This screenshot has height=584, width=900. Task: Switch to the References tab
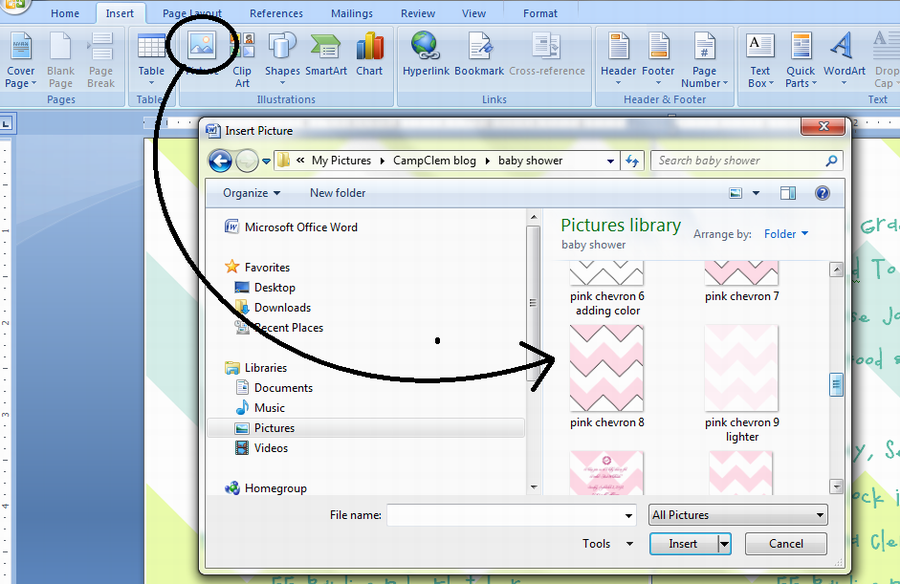pos(276,13)
